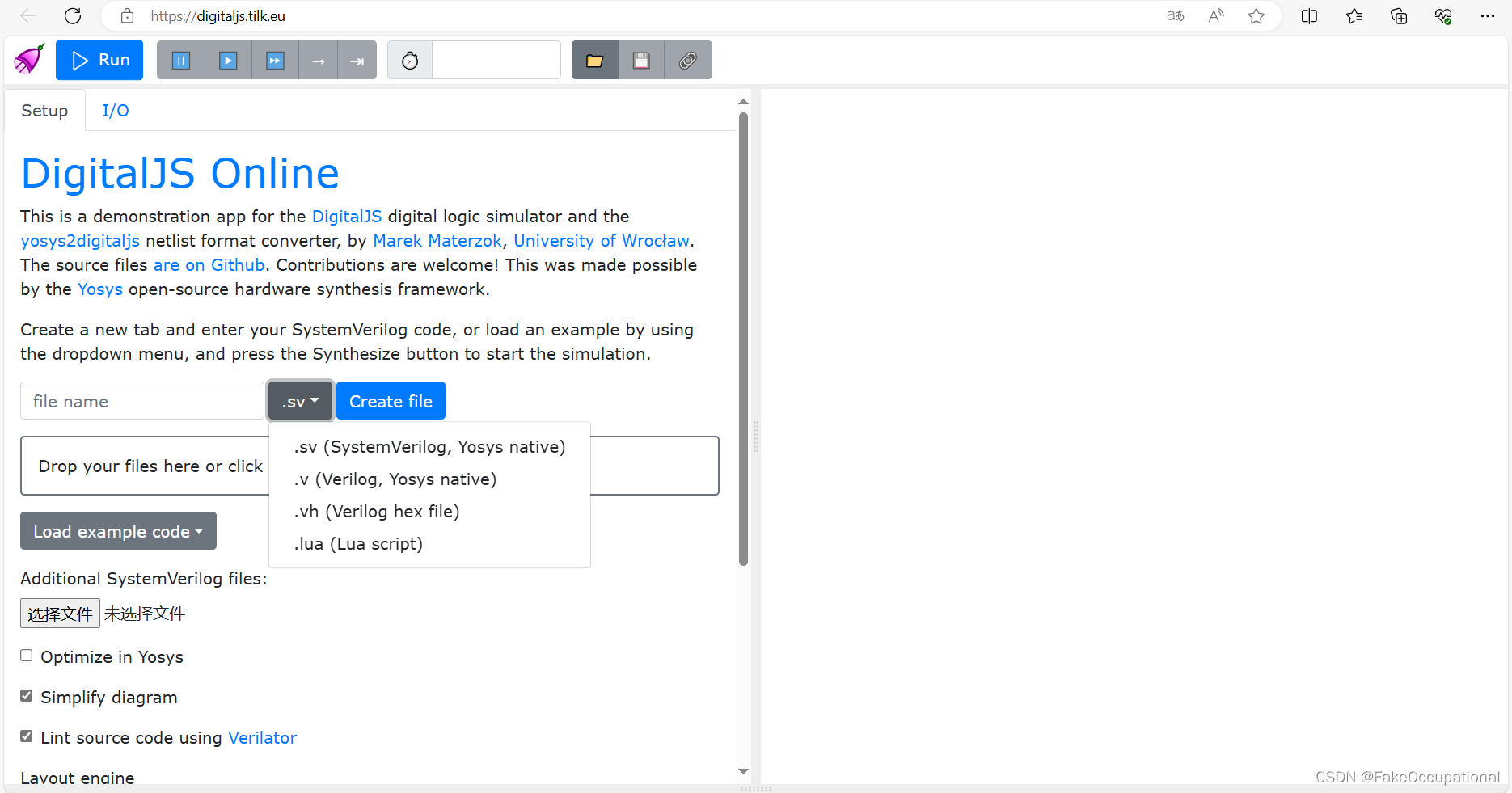Select .sv SystemVerilog option
Screen dimensions: 1512x793
point(429,447)
